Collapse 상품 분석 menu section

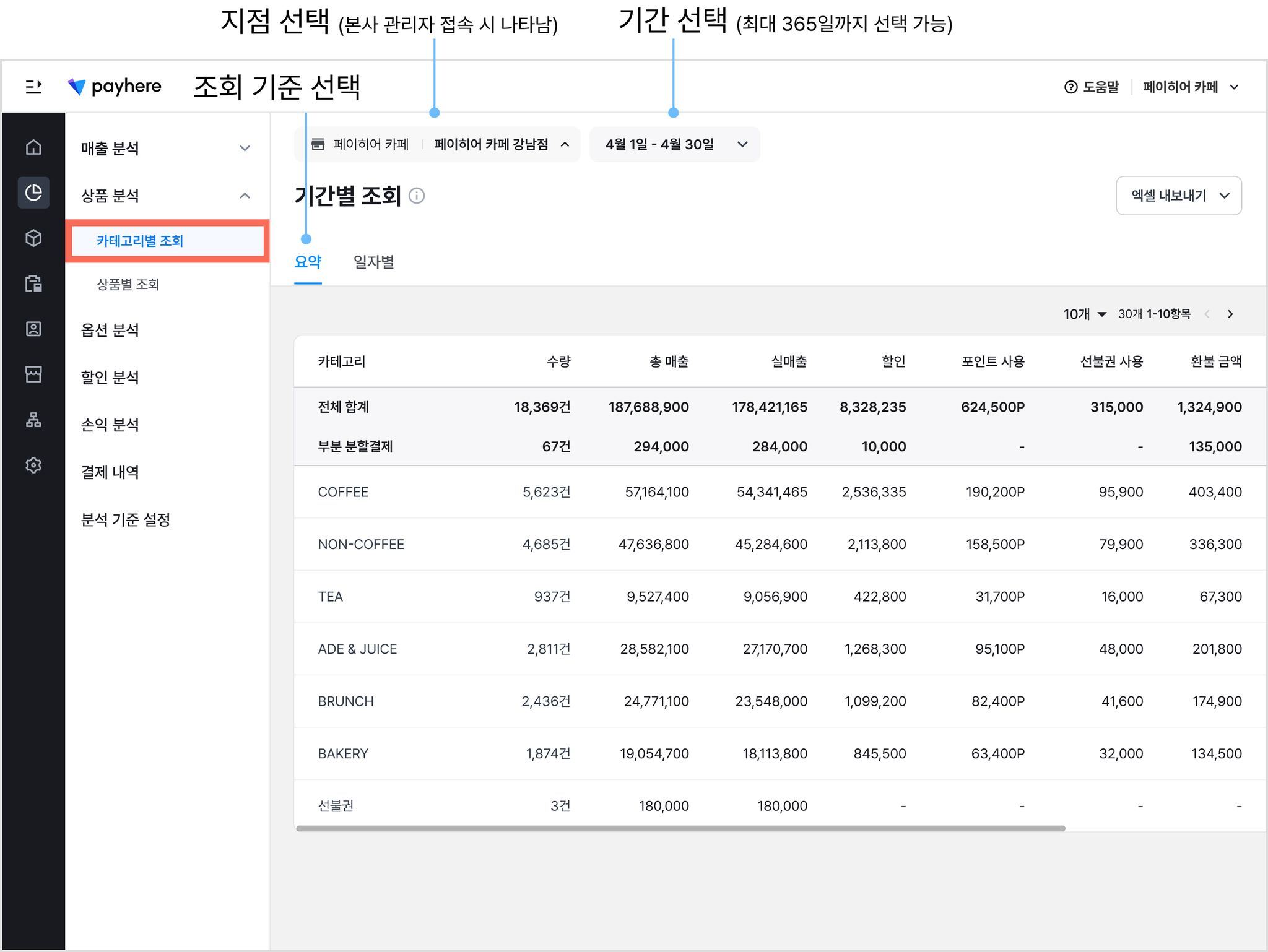166,196
